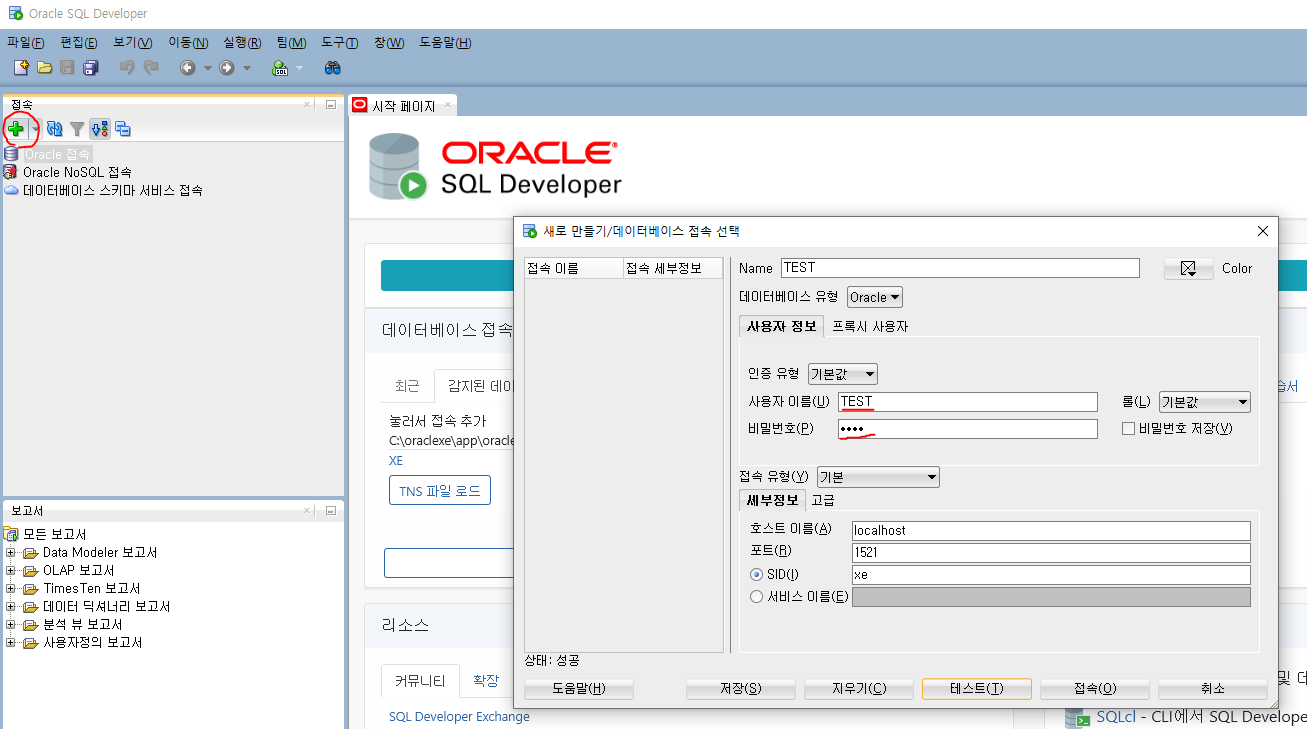
Task: Expand the 데이터 딕셔너리 보고서 node
Action: [11, 607]
